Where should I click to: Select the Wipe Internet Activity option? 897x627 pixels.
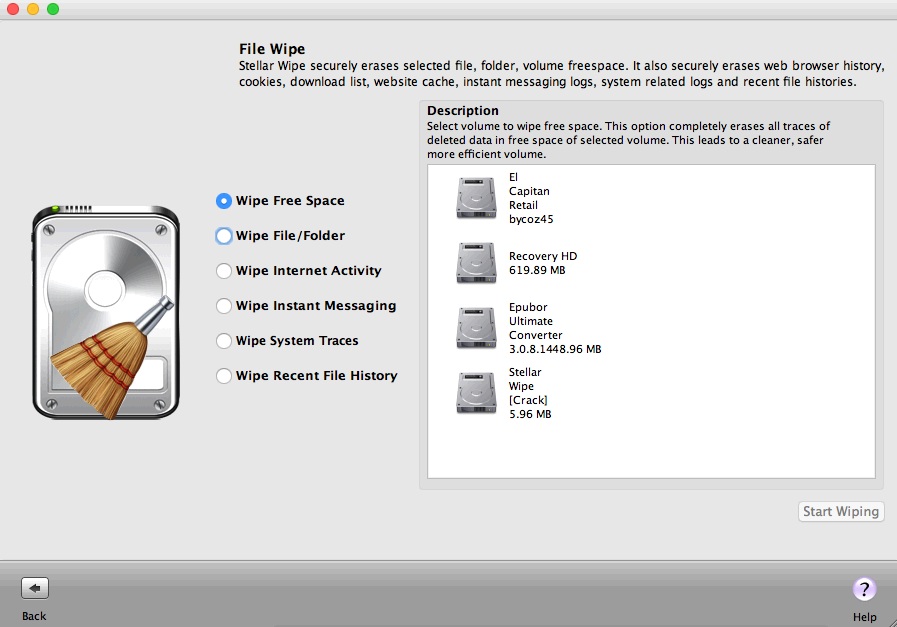224,271
